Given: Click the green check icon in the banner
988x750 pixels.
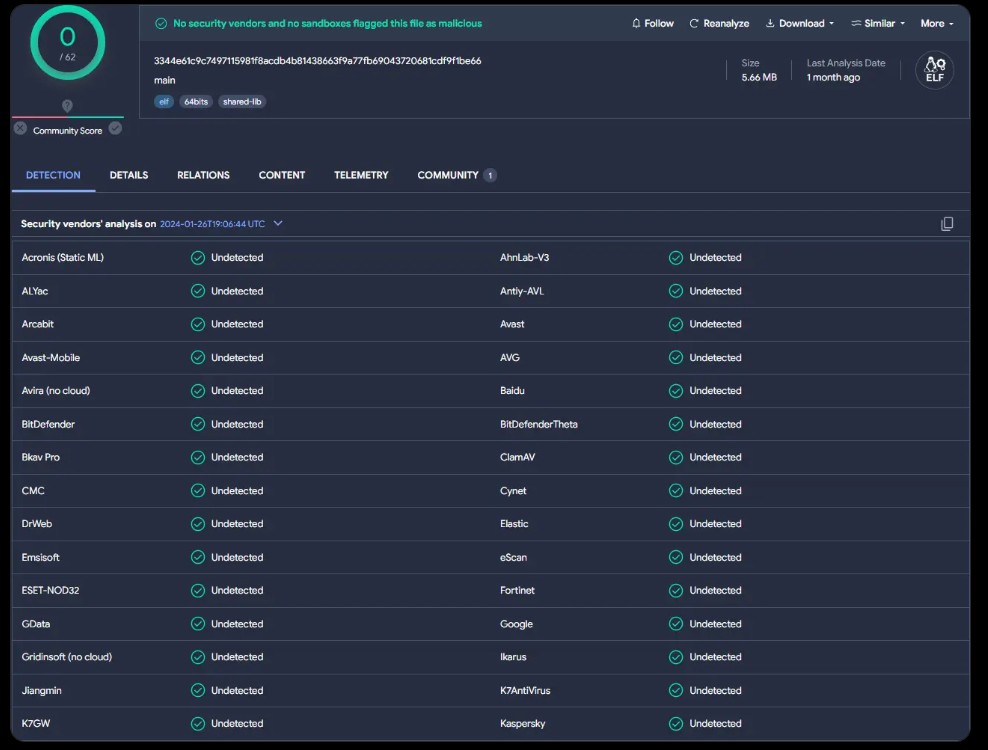Looking at the screenshot, I should point(161,23).
